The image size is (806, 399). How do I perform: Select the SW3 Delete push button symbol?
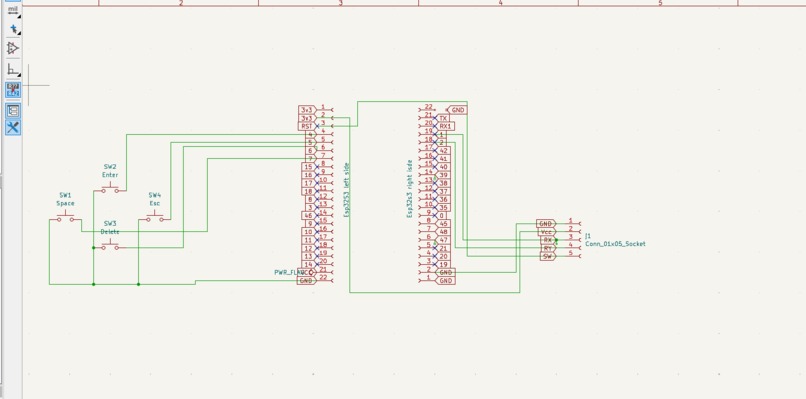110,246
